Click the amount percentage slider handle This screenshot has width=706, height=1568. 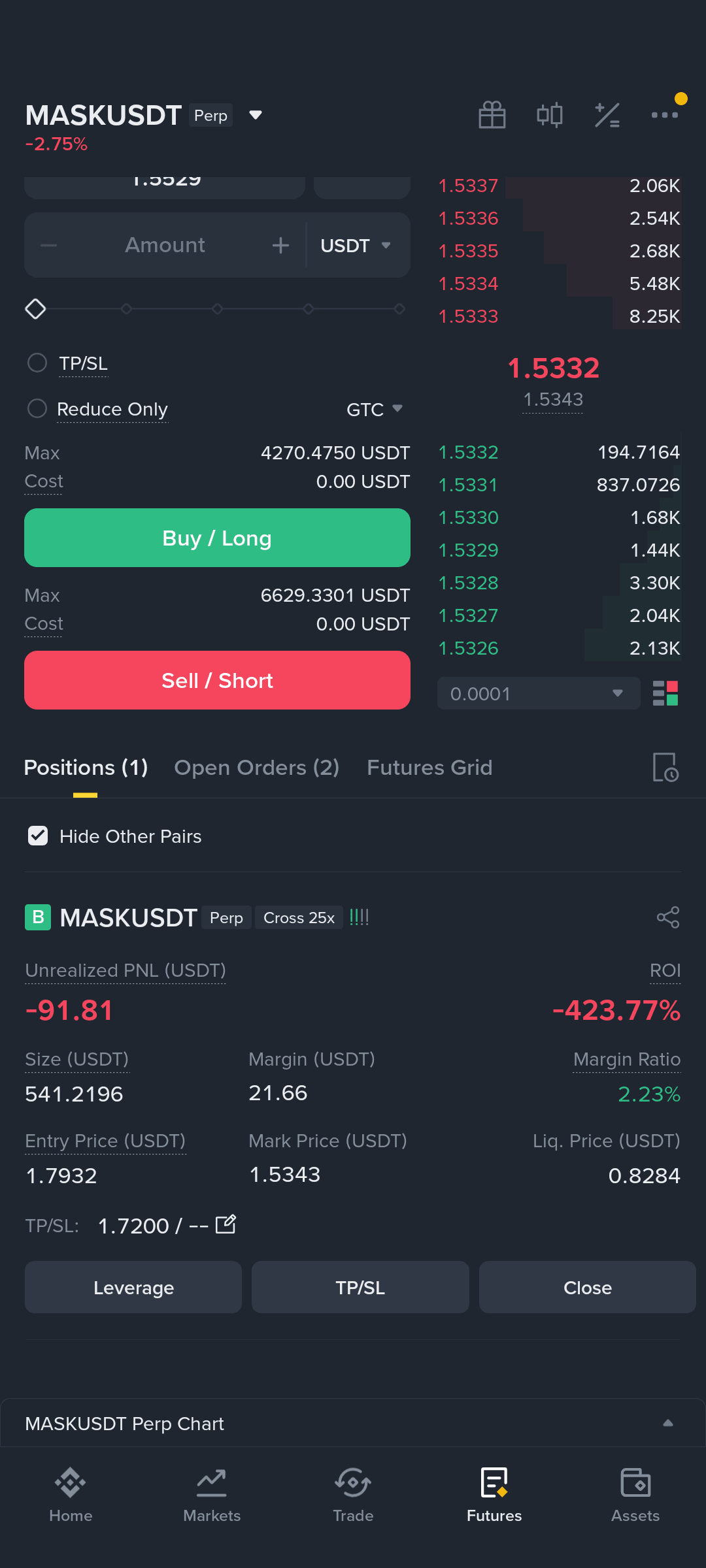[35, 308]
